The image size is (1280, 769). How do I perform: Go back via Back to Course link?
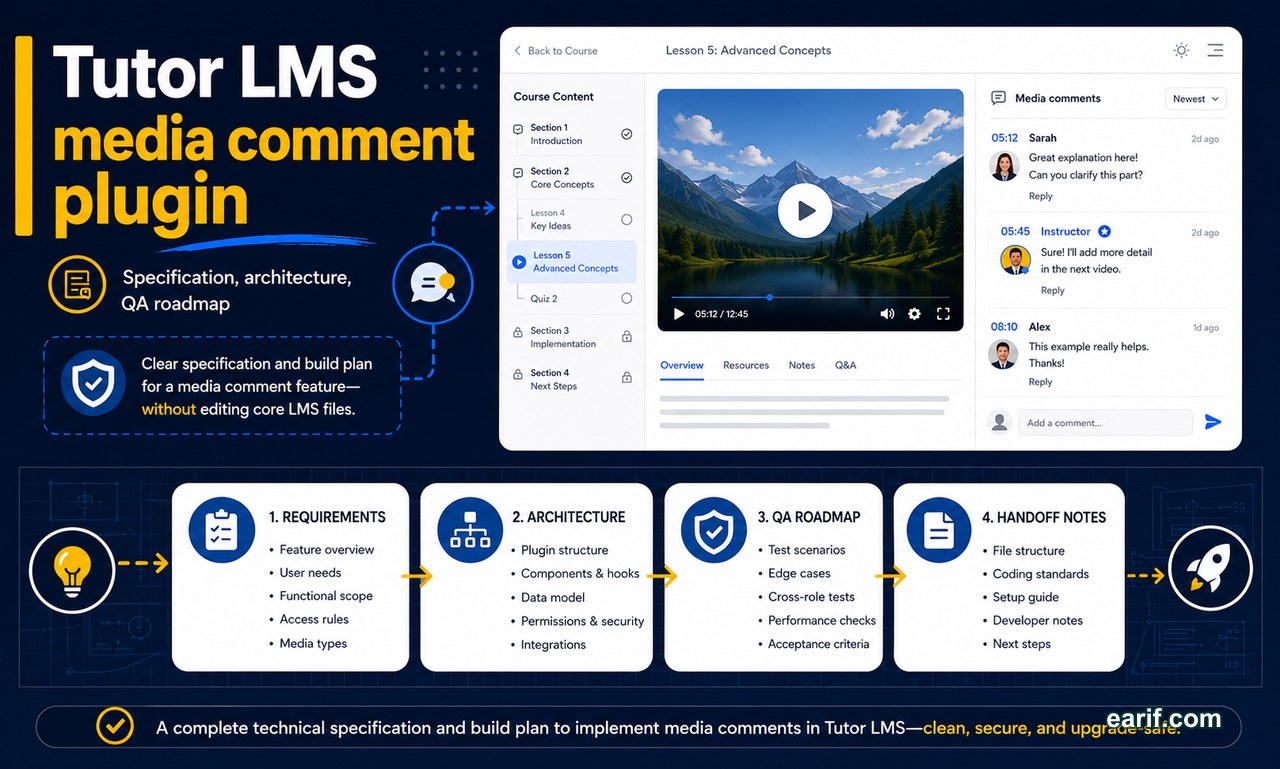556,51
